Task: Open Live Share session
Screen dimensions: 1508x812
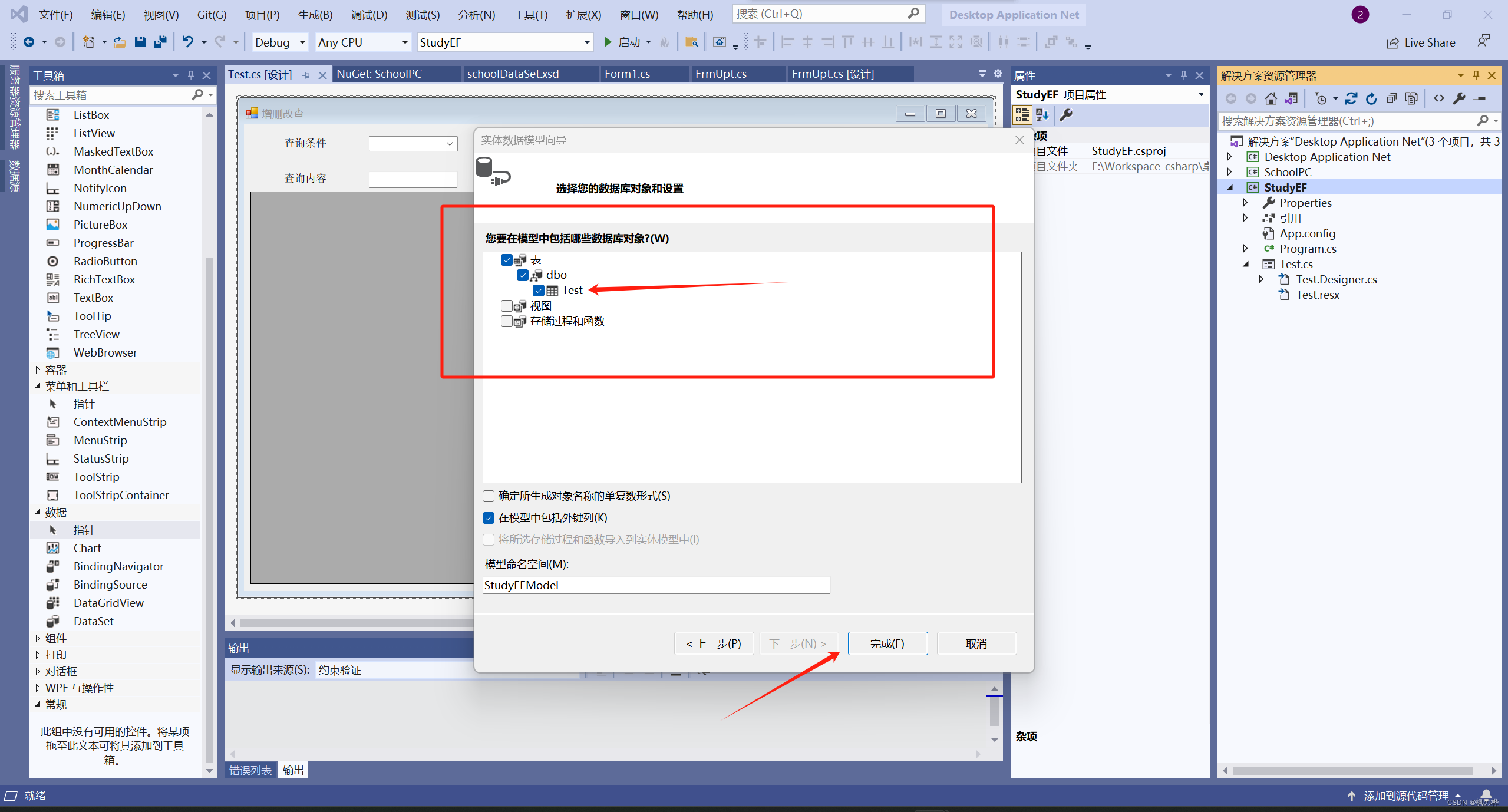Action: click(x=1420, y=42)
